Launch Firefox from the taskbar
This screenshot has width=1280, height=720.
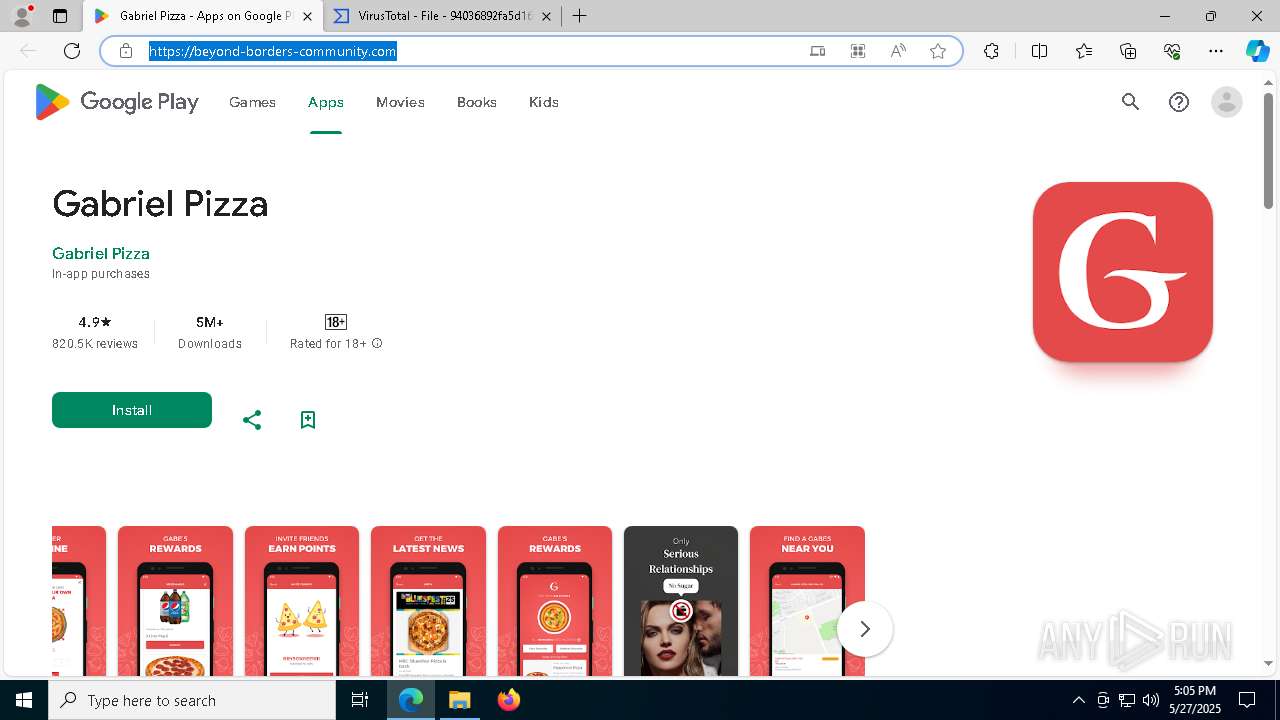click(x=508, y=700)
